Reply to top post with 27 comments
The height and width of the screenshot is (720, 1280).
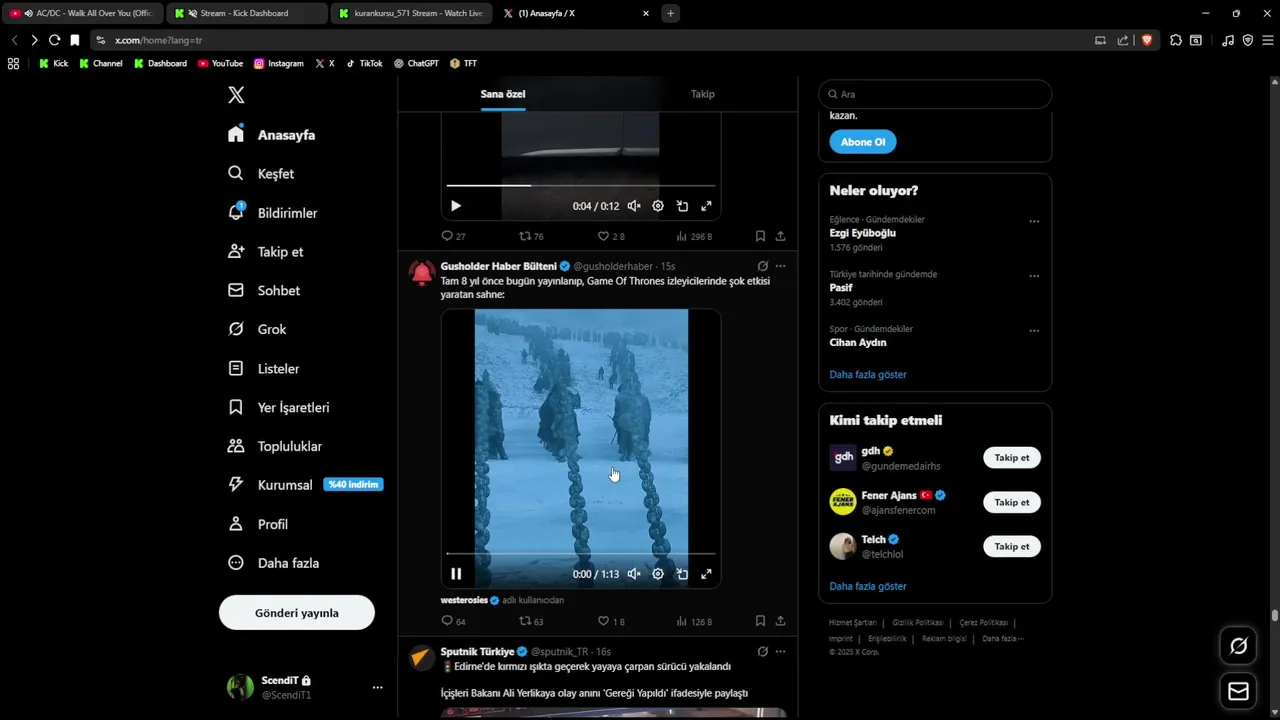[454, 236]
